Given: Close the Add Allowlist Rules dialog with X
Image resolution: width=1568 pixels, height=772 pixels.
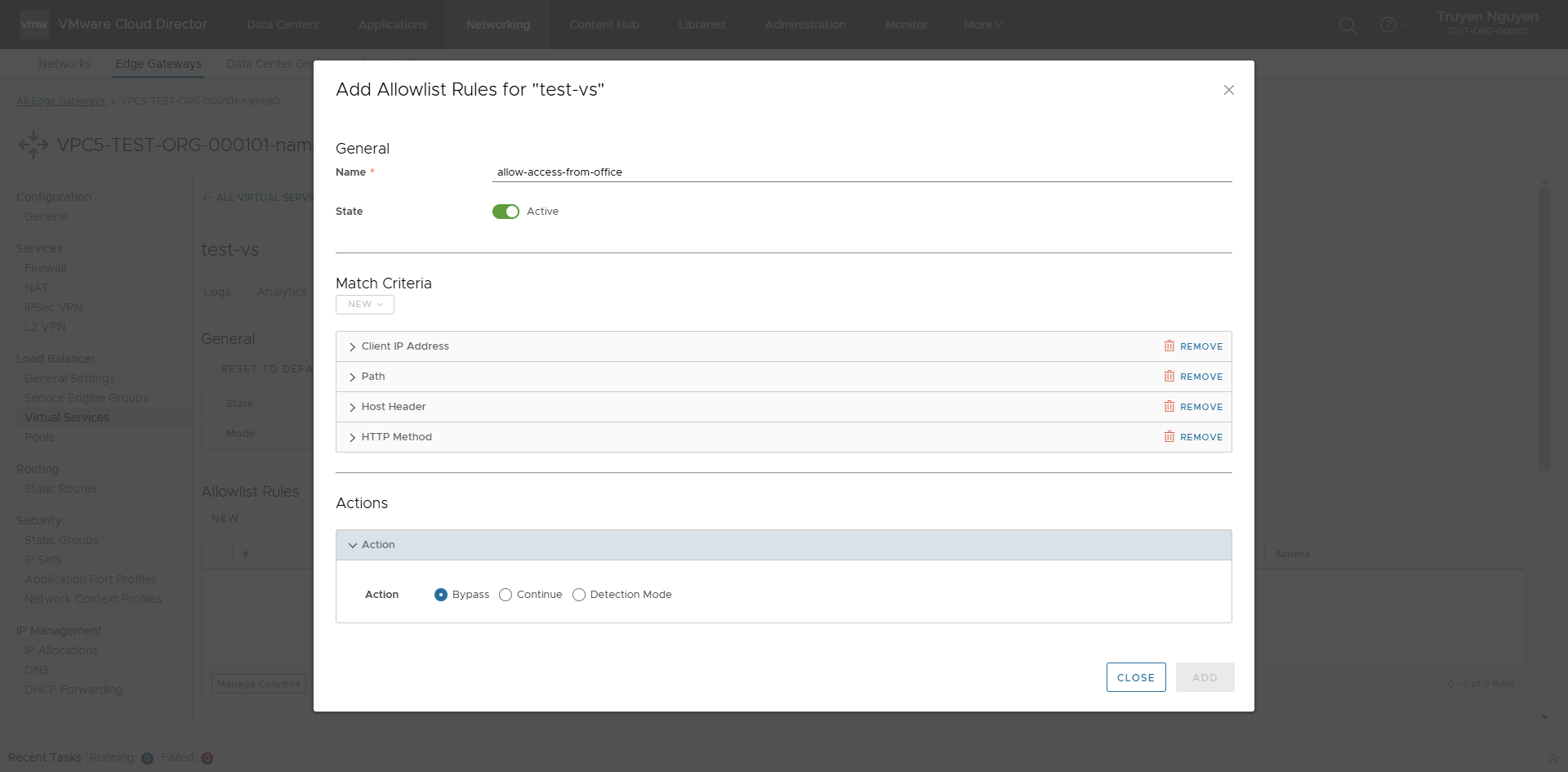Looking at the screenshot, I should (x=1228, y=90).
